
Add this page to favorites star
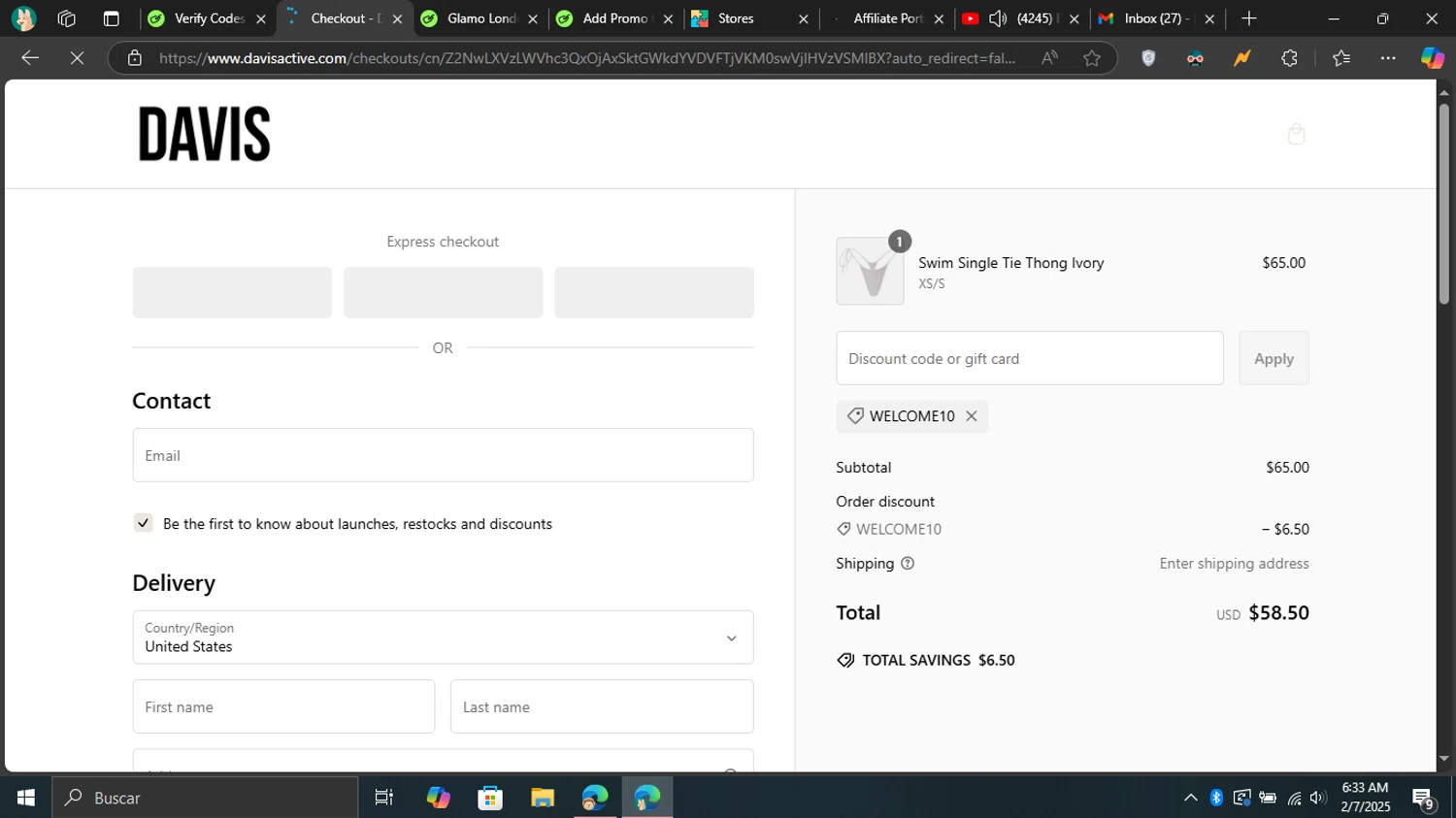tap(1092, 58)
